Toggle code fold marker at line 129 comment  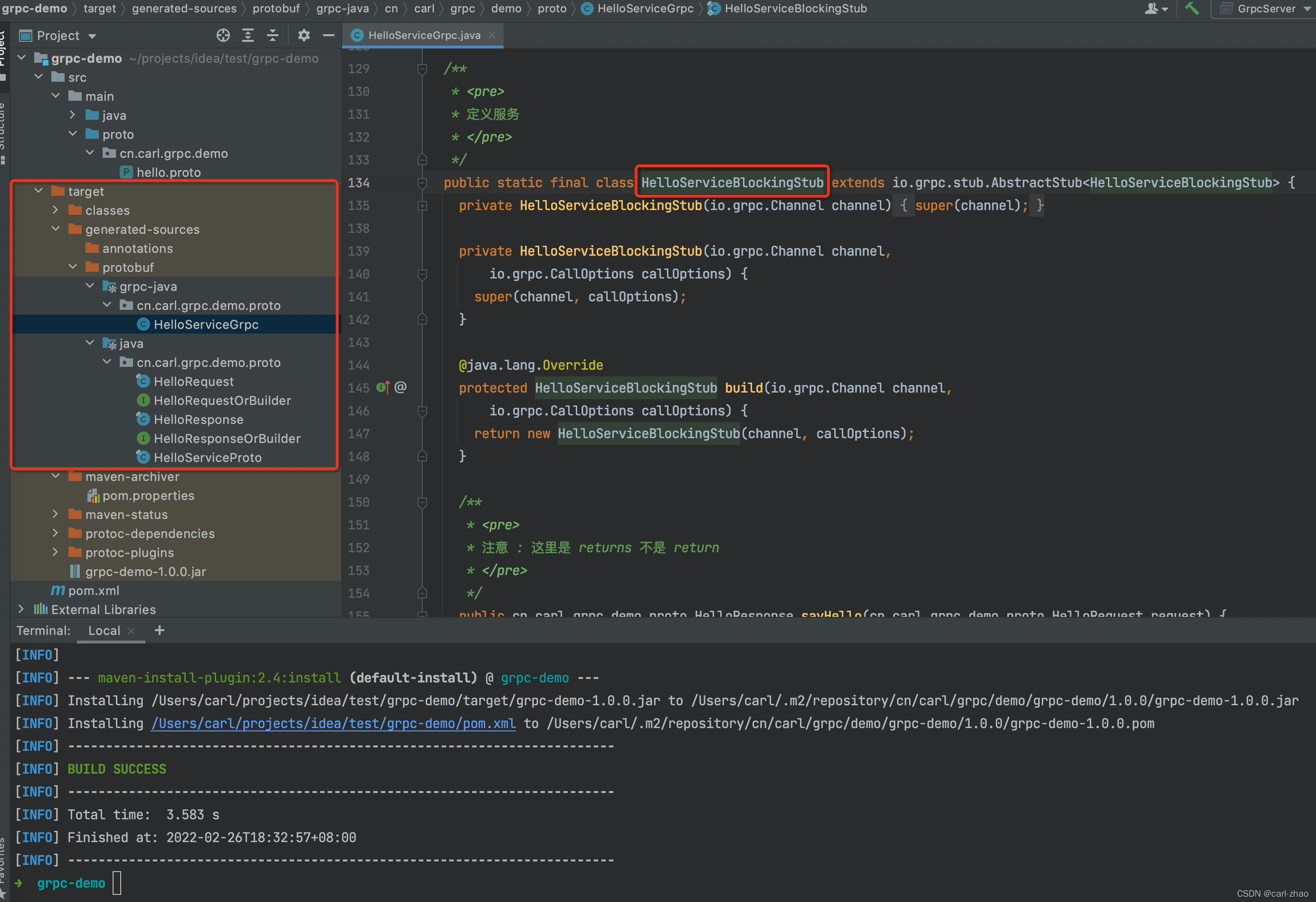422,68
